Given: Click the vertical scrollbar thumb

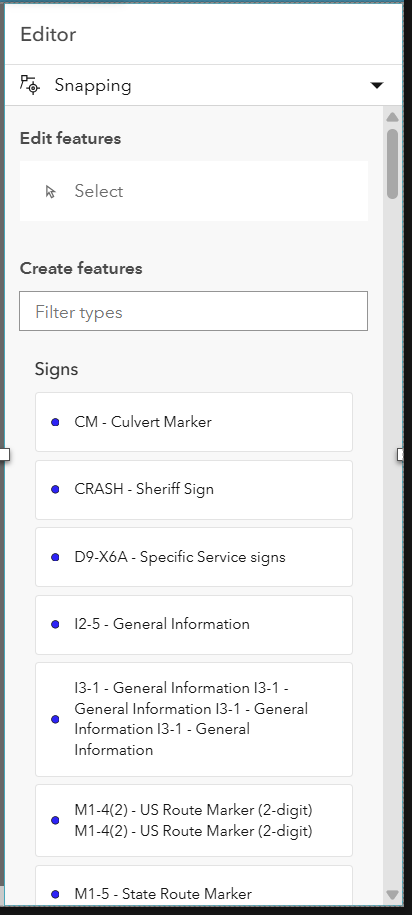Looking at the screenshot, I should pos(392,164).
